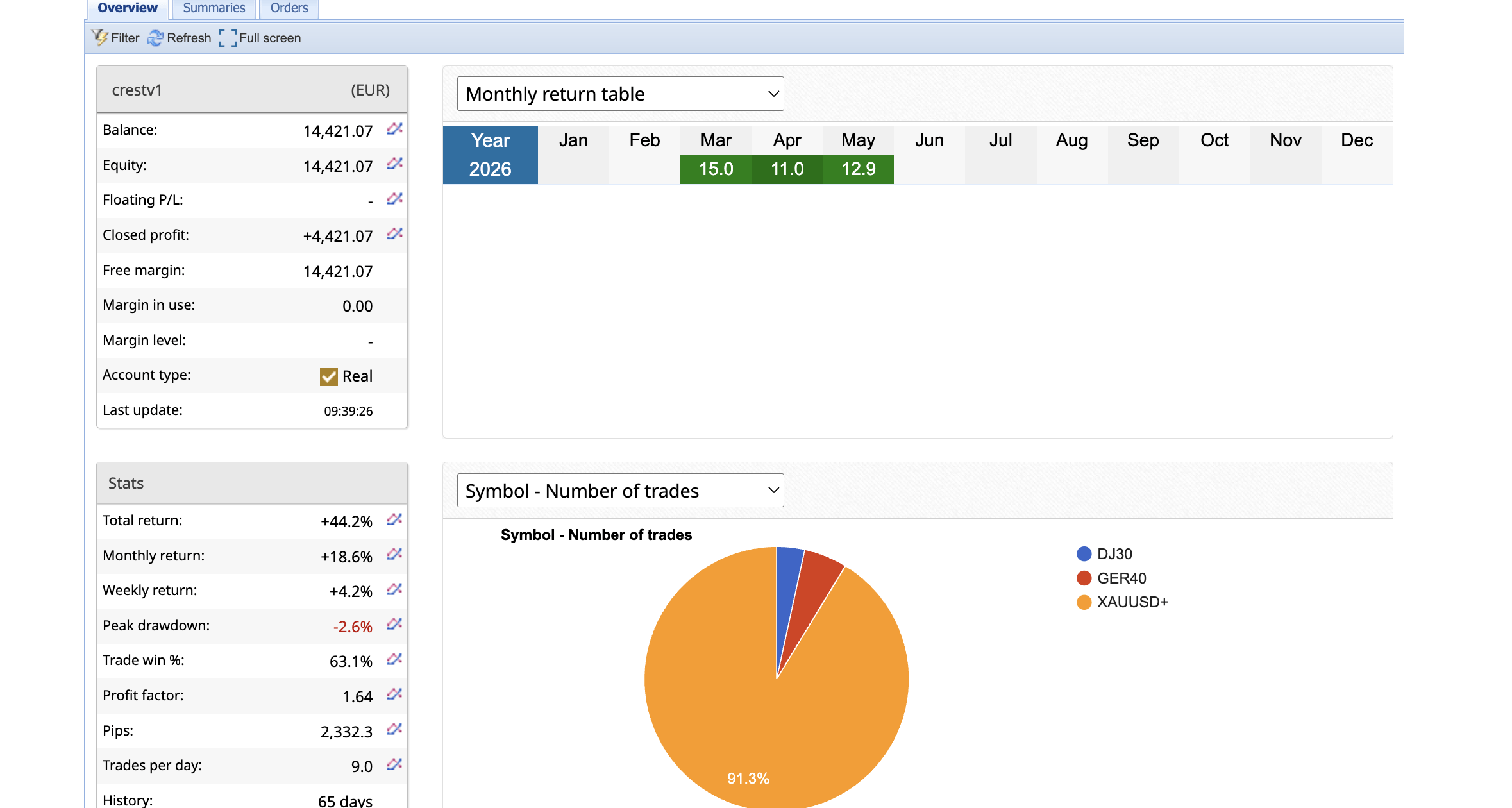Switch to the Orders tab
Screen dimensions: 1512x808
coord(289,8)
